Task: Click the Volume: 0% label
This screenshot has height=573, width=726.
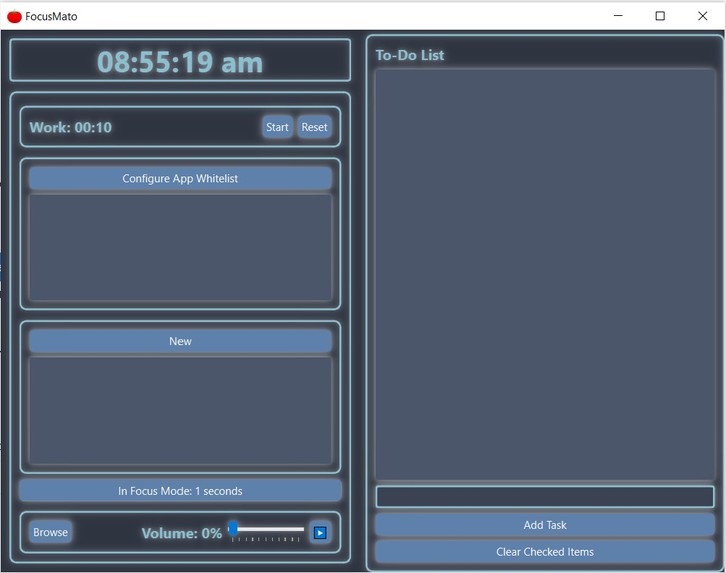Action: [182, 533]
